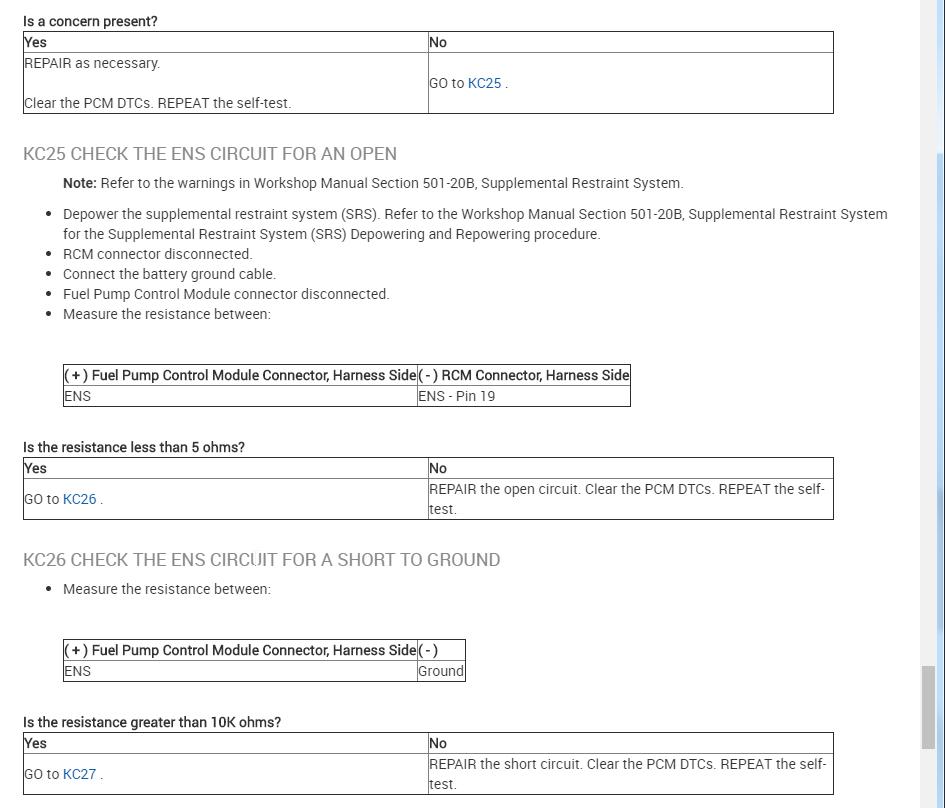Open the KC25 link
This screenshot has height=808, width=945.
tap(484, 83)
